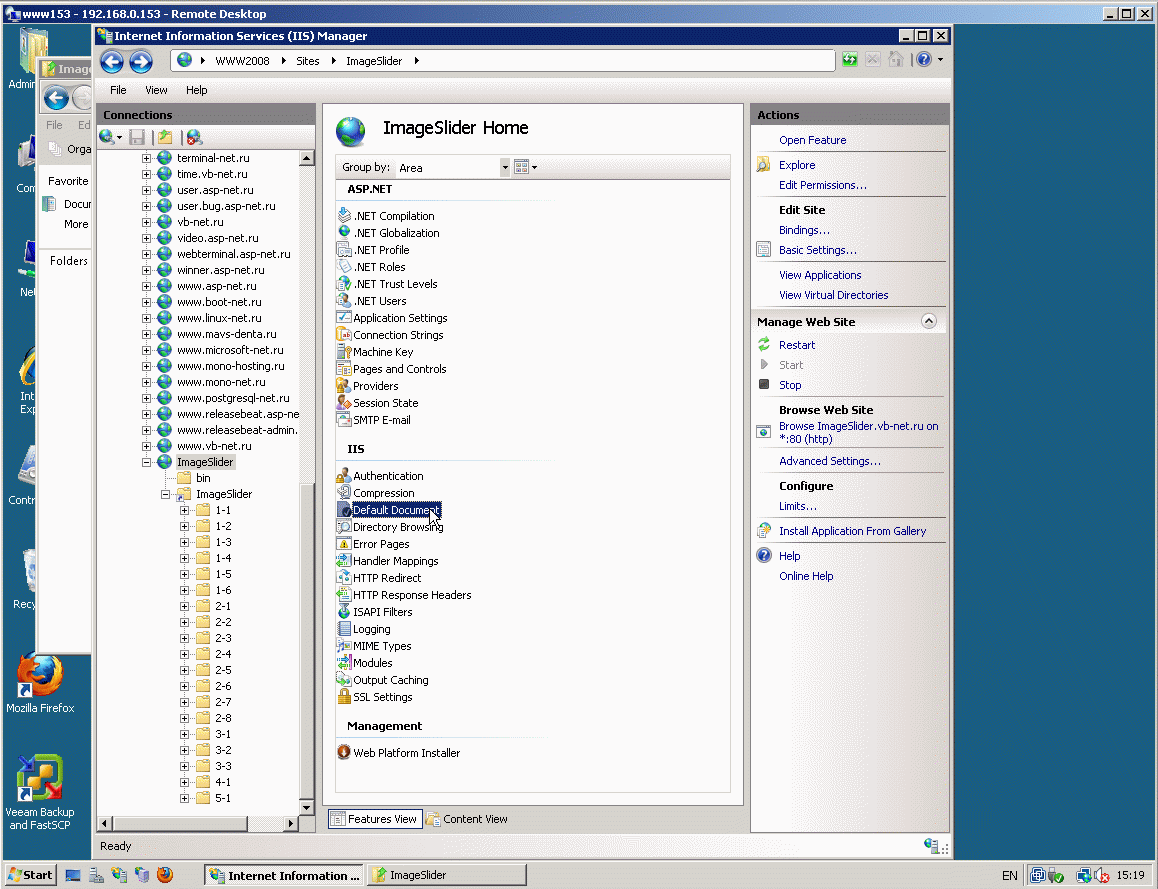Switch to ImageSlider window in taskbar
1158x889 pixels.
[x=448, y=875]
